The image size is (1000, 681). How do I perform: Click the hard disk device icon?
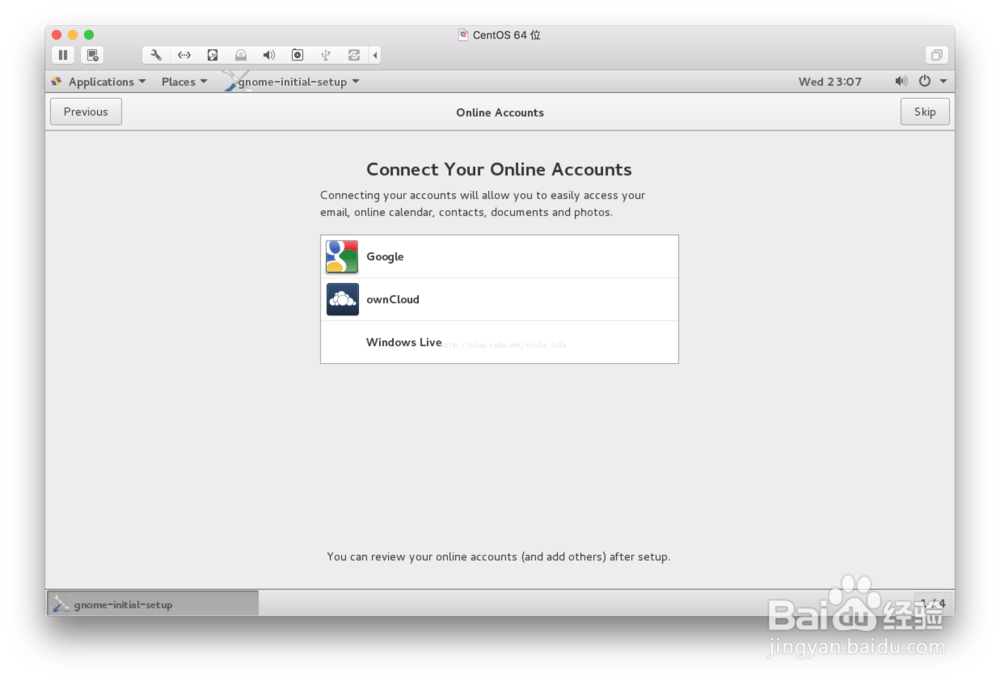212,55
